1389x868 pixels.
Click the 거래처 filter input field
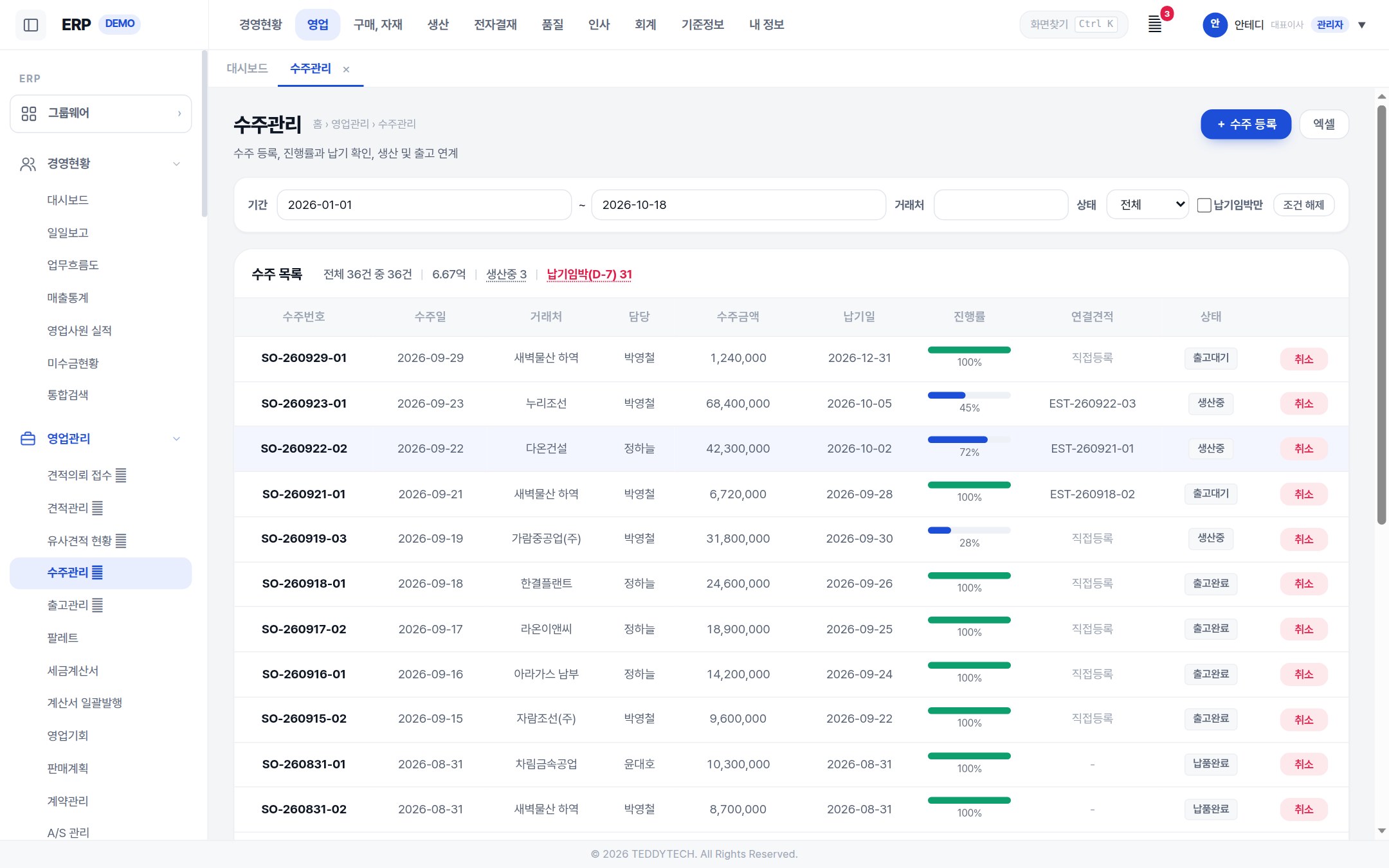pos(1001,205)
